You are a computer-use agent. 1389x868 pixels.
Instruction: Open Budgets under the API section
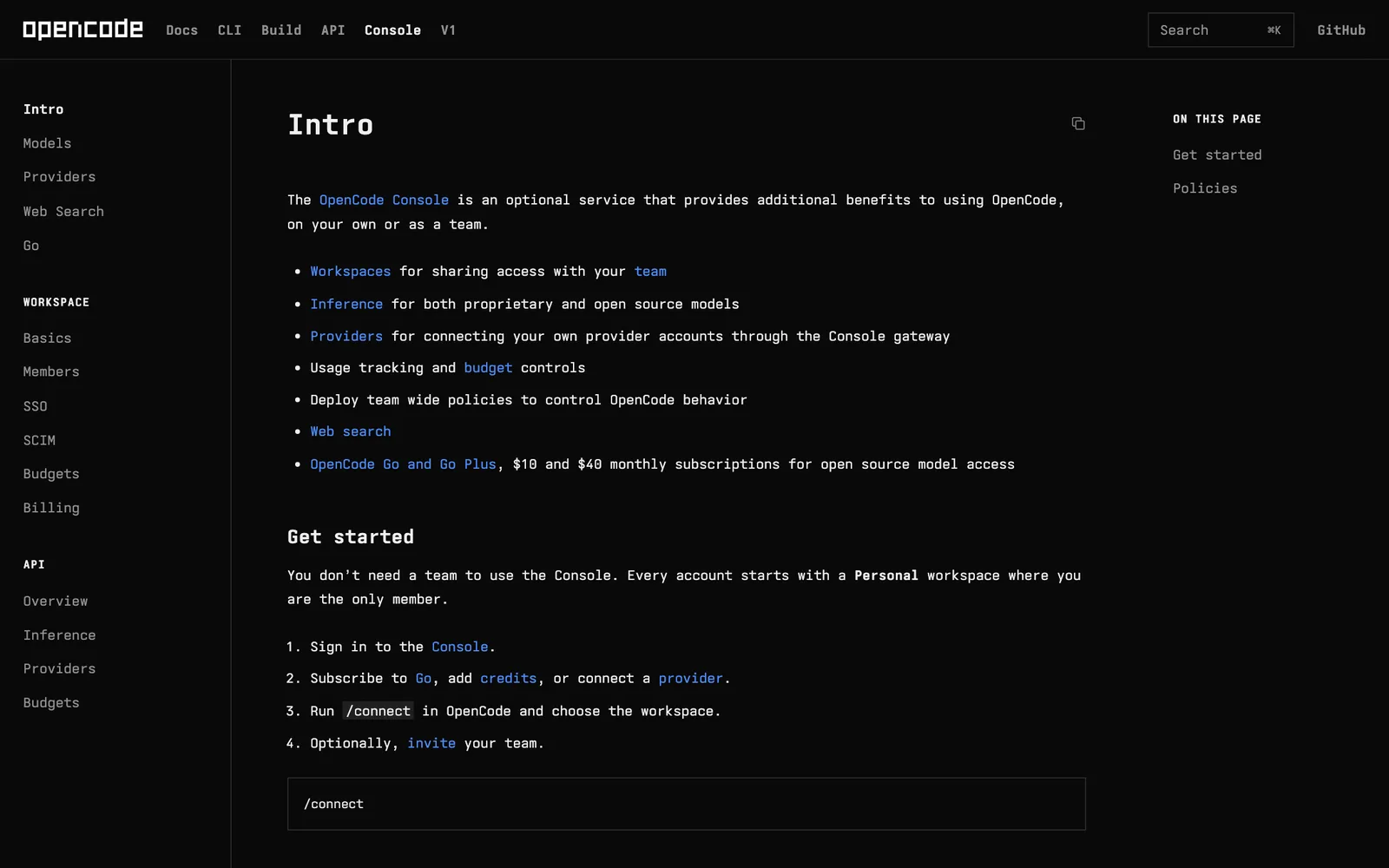point(51,703)
